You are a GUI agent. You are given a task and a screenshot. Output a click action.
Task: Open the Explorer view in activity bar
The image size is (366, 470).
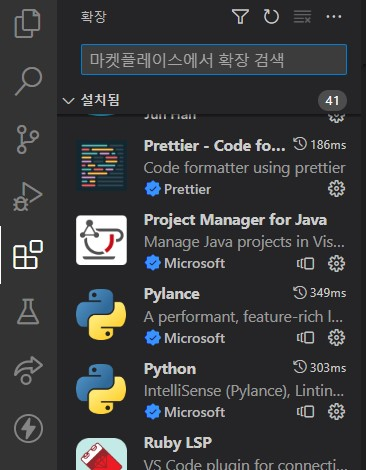(x=28, y=23)
